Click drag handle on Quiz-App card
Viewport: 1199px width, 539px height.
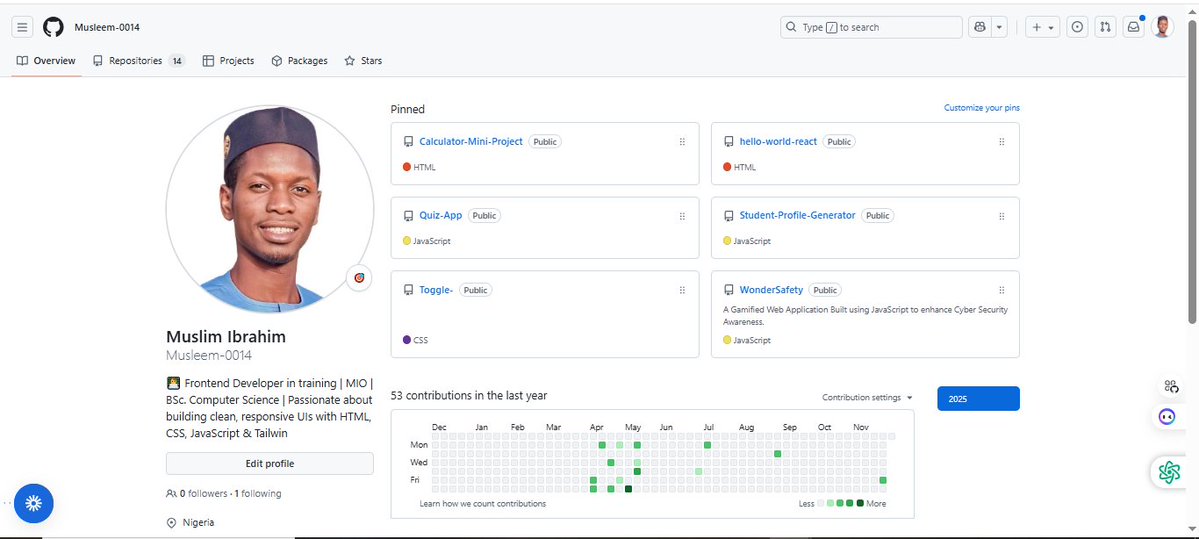pyautogui.click(x=682, y=216)
